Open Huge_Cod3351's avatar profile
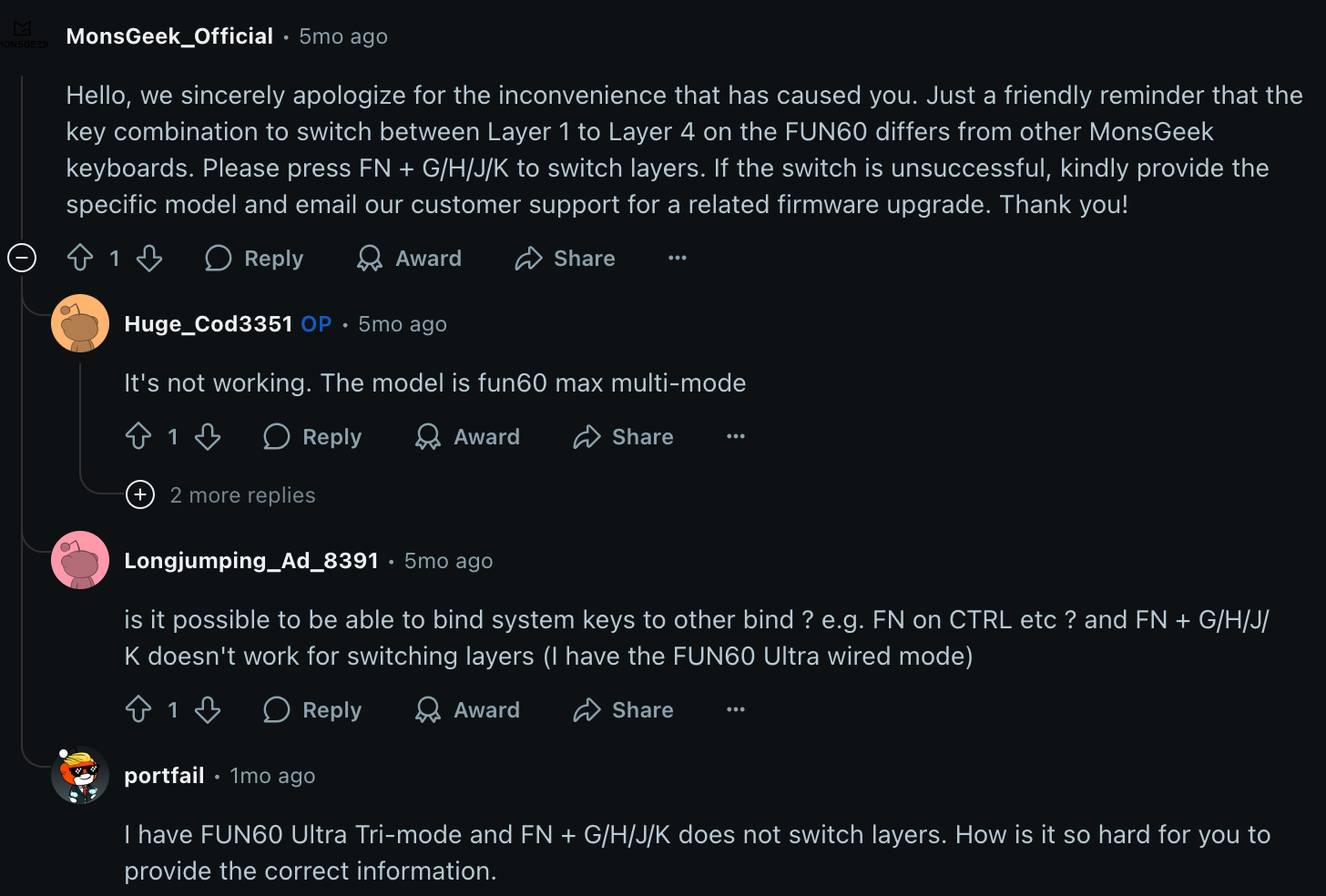Screen dimensions: 1326x896 (80, 323)
